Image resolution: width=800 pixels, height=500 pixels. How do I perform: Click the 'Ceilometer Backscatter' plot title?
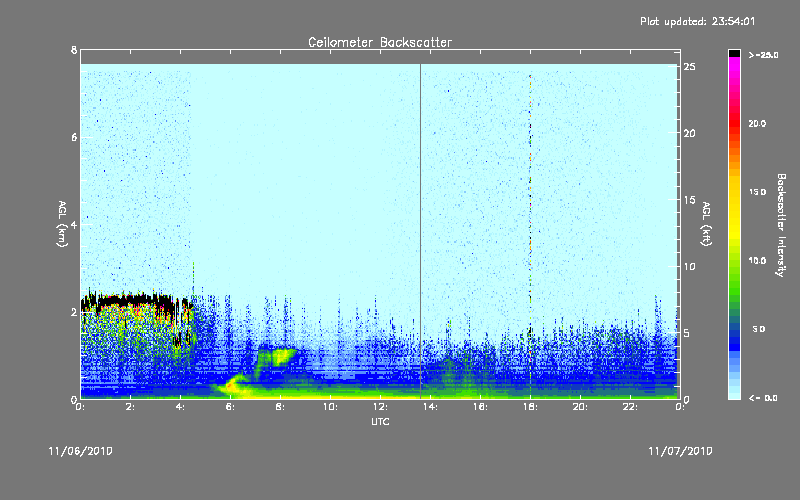[x=380, y=42]
